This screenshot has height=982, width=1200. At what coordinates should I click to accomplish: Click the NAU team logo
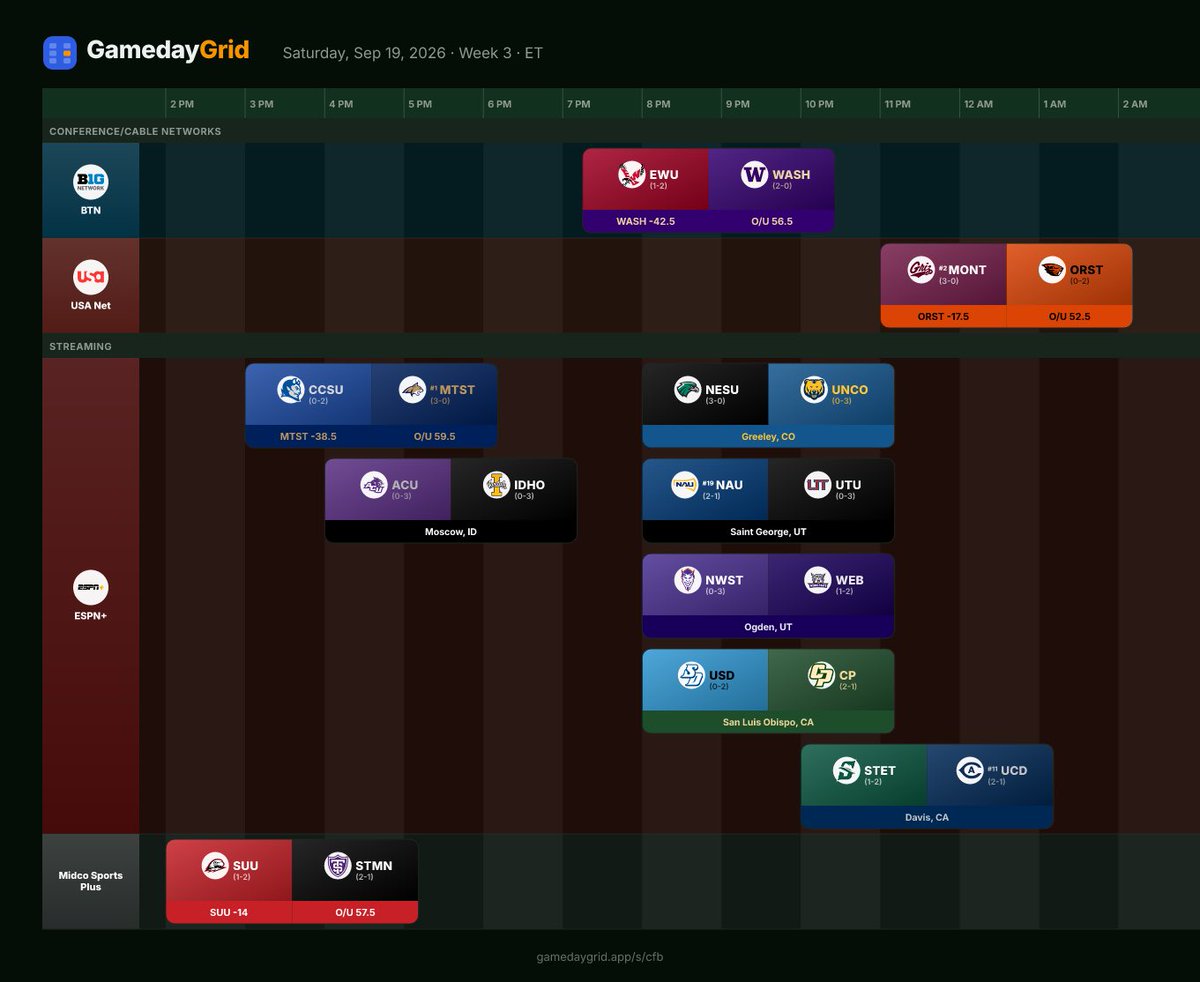pos(685,485)
